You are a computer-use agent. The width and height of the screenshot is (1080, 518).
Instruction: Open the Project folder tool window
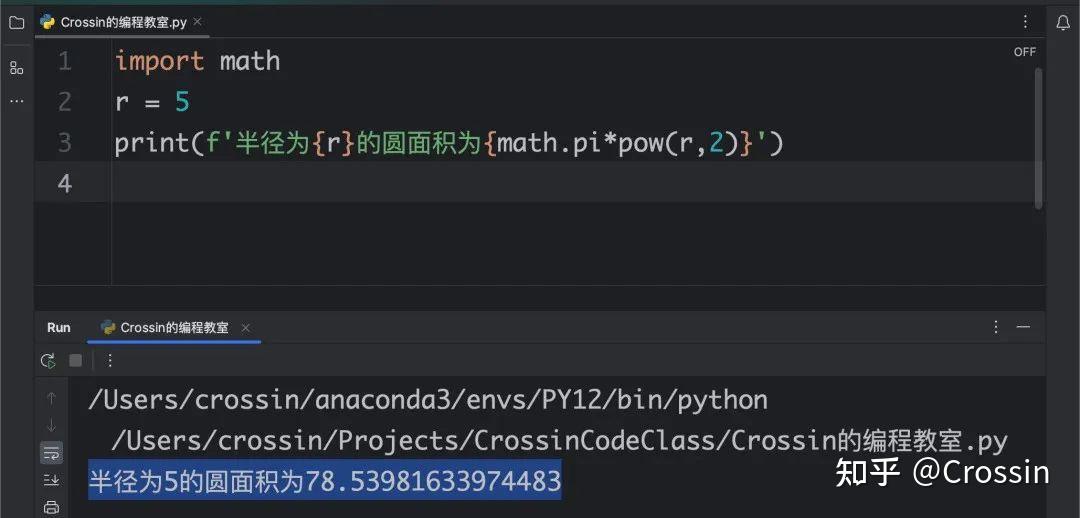pyautogui.click(x=17, y=23)
